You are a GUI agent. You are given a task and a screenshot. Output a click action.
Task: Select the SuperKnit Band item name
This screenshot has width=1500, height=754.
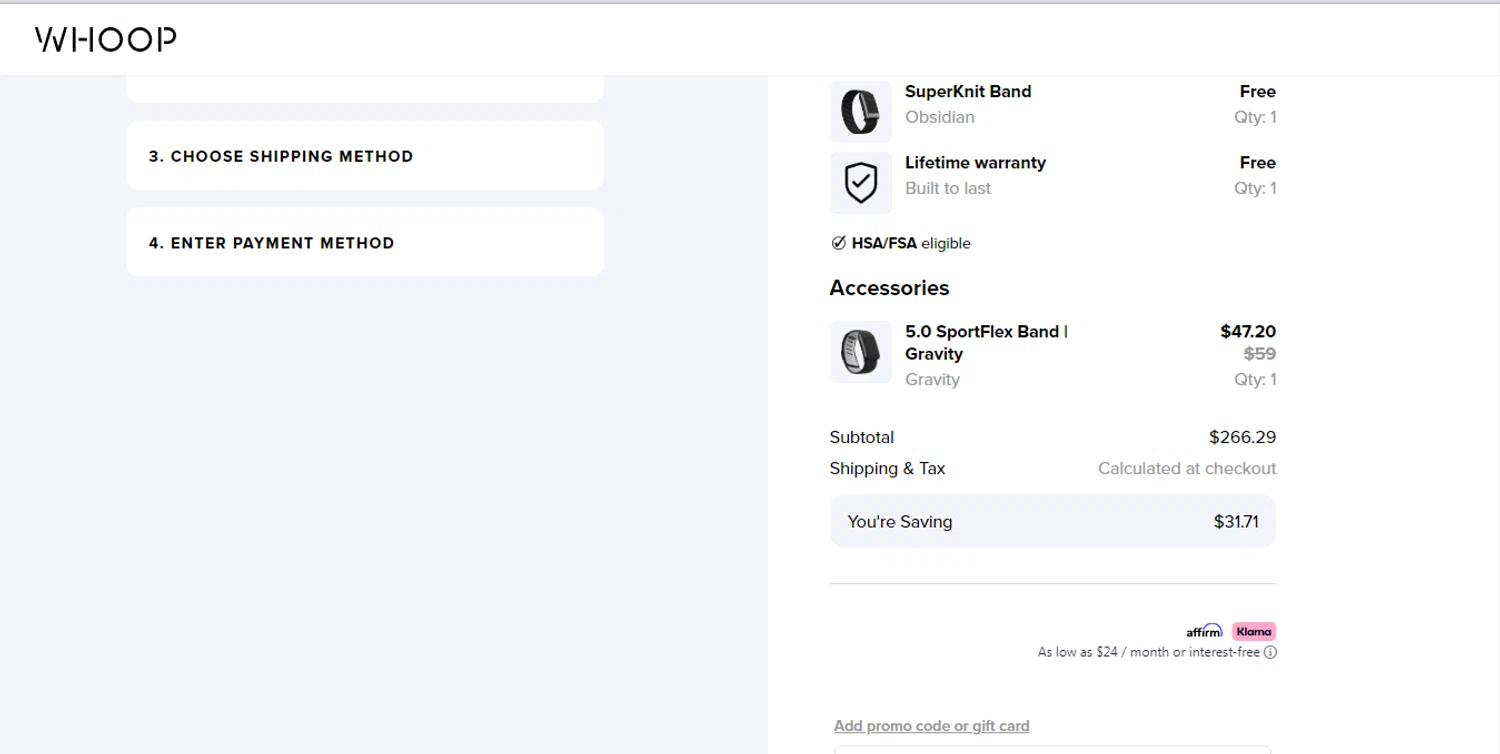click(968, 91)
